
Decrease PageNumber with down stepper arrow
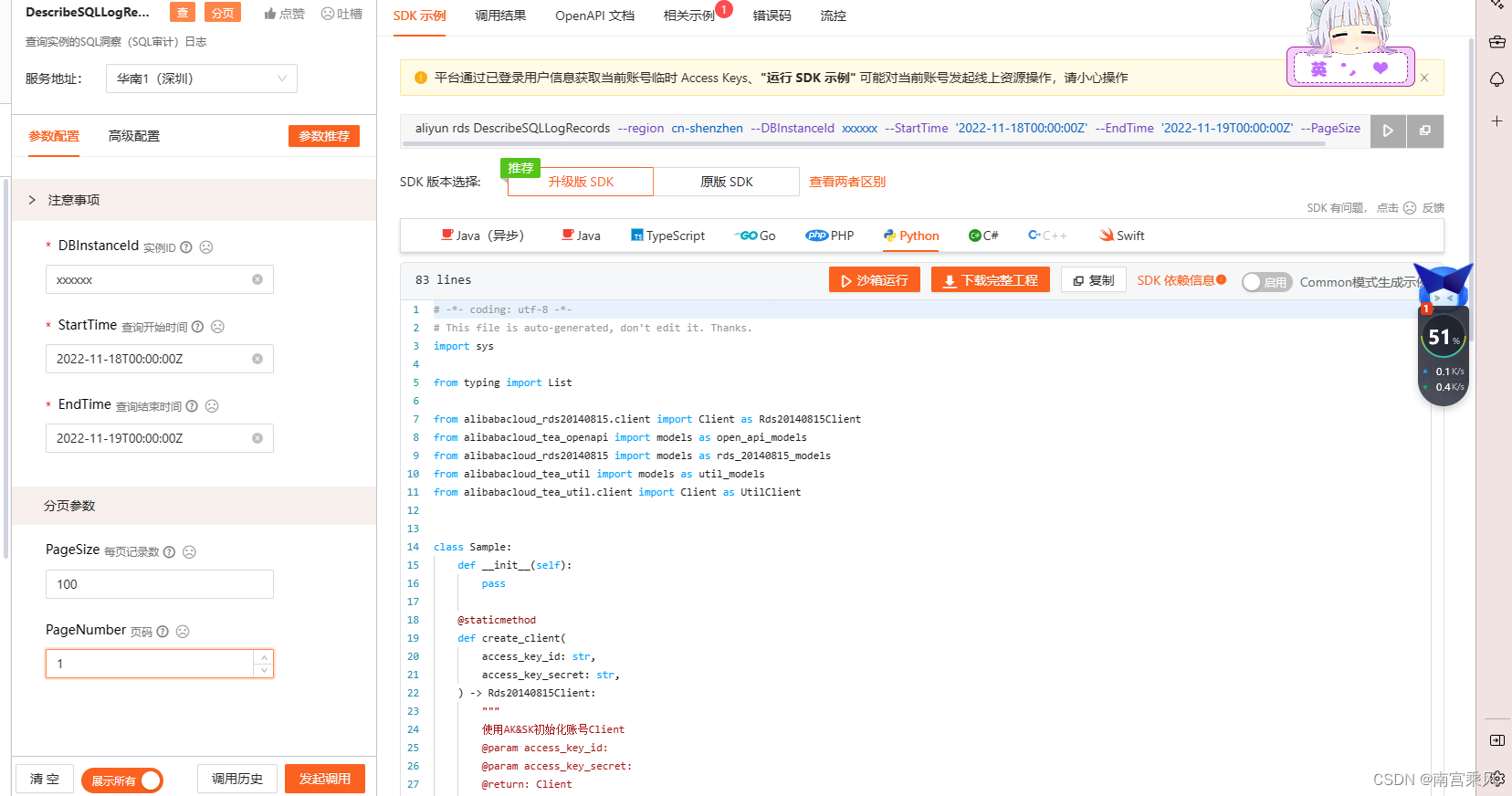264,670
